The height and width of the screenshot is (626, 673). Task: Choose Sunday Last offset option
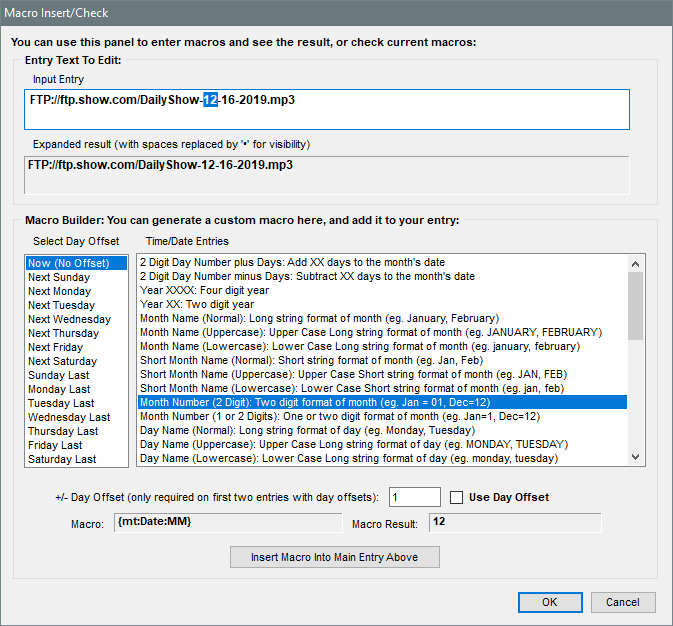coord(59,375)
